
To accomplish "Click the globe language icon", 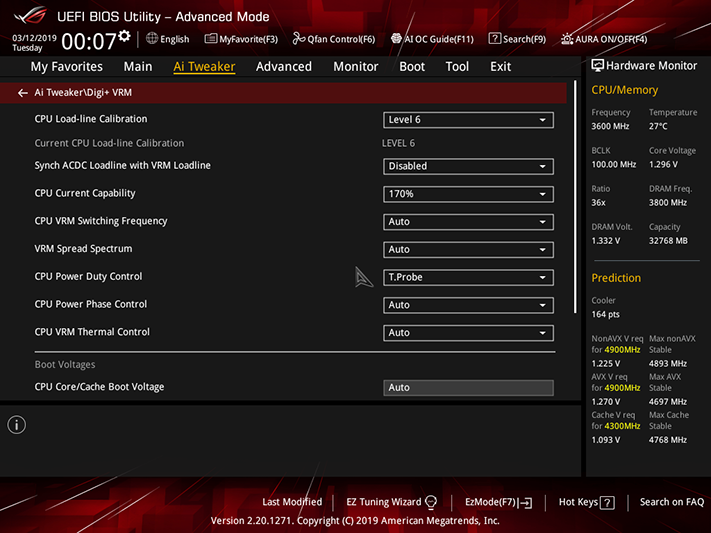I will pyautogui.click(x=152, y=39).
